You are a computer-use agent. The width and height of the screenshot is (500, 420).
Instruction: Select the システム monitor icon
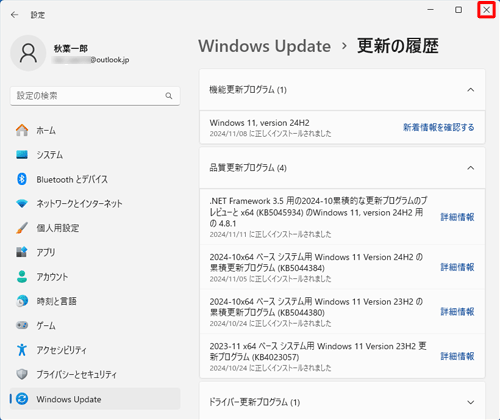(22, 155)
